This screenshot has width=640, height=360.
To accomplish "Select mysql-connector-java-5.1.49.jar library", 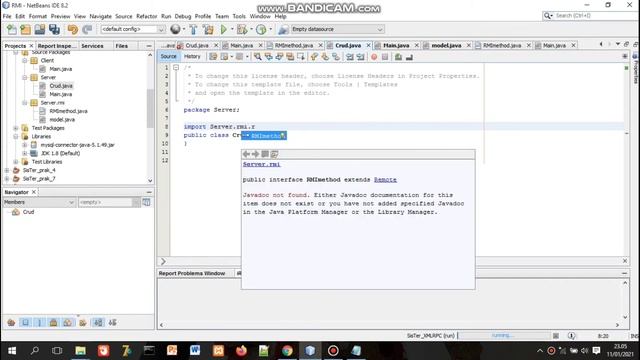I will coord(78,145).
